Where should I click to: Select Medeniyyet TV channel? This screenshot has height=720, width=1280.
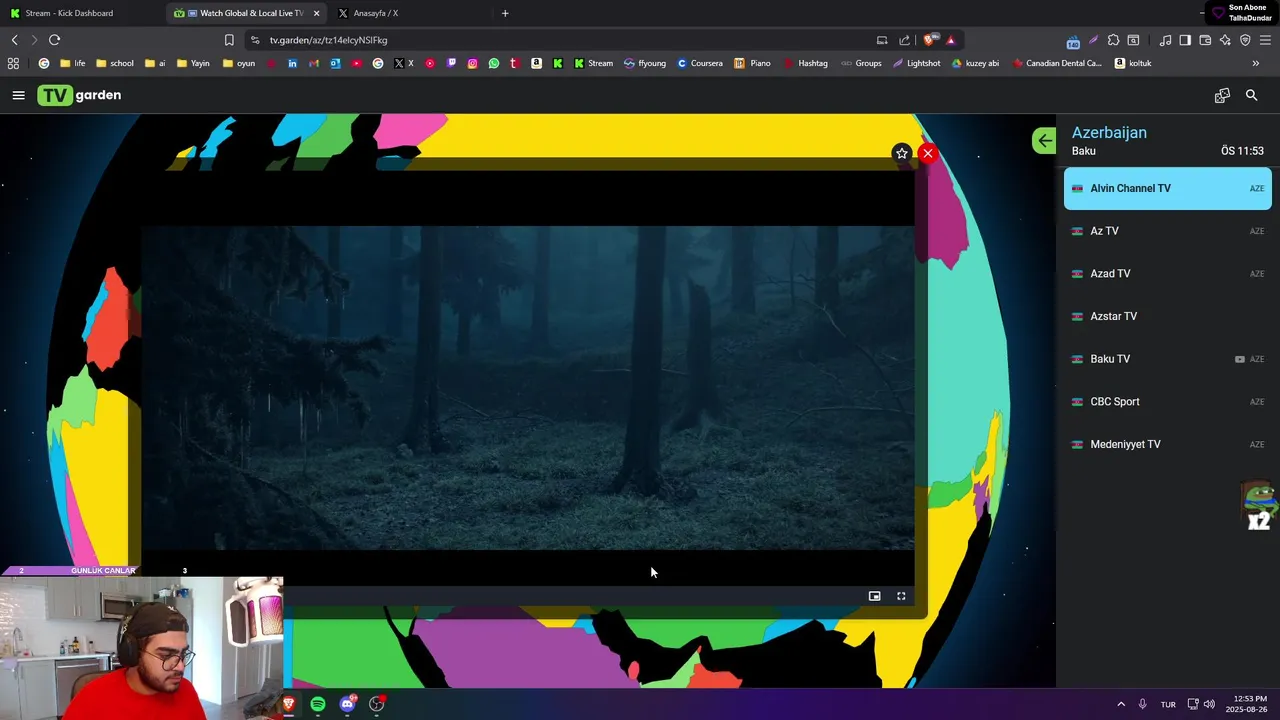[x=1168, y=444]
